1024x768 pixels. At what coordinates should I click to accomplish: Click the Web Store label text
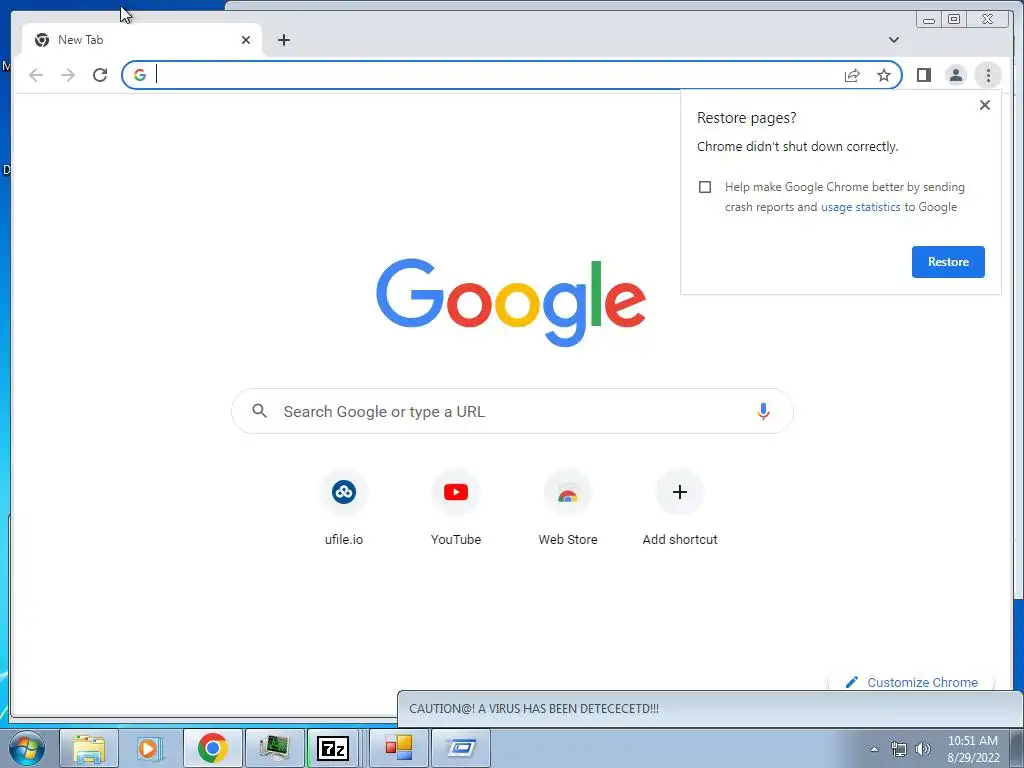coord(568,539)
